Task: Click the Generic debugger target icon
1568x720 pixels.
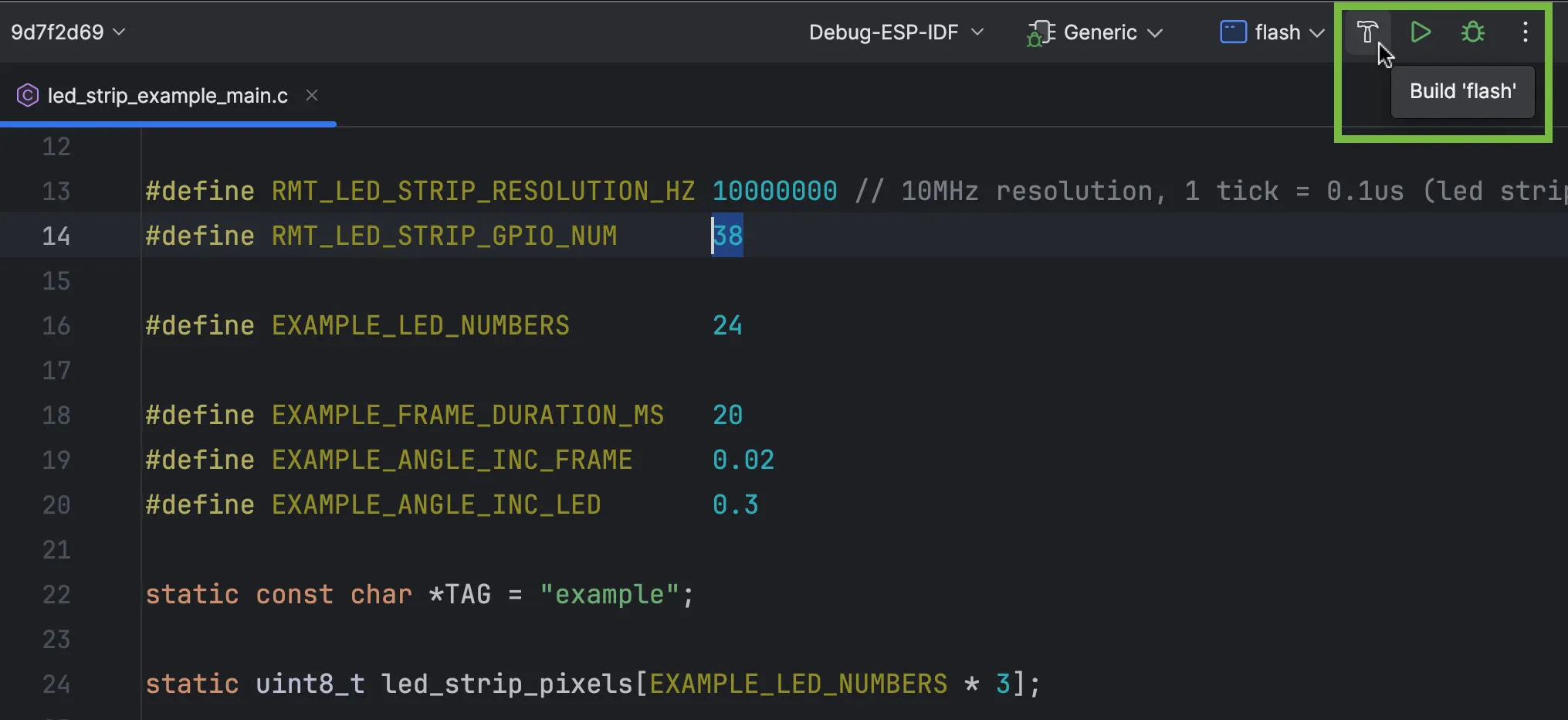Action: (1041, 33)
